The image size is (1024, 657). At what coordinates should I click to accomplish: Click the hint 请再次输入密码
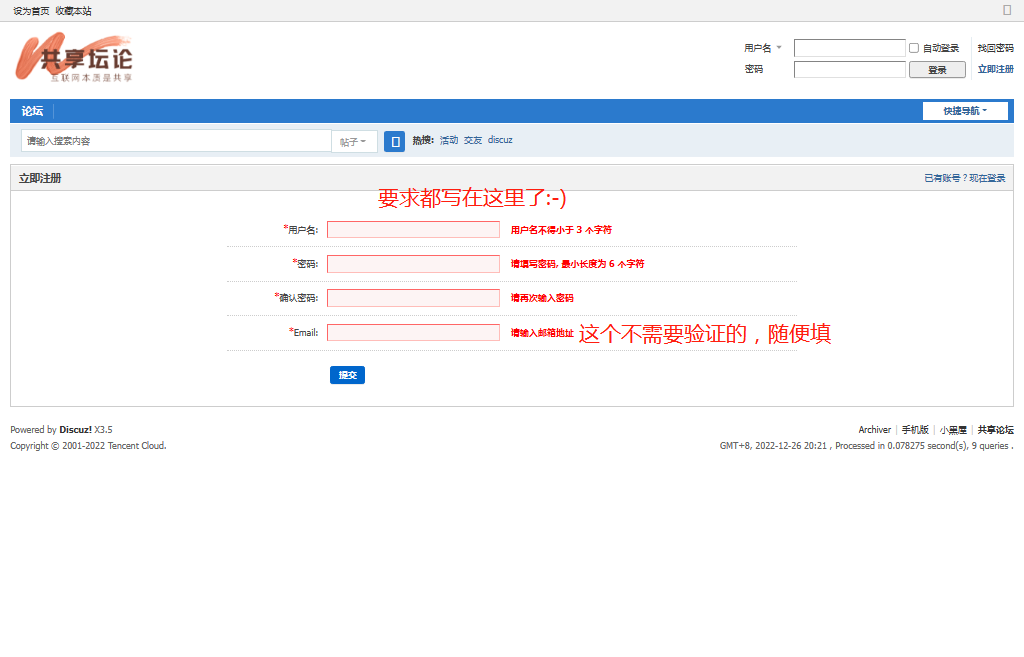542,298
